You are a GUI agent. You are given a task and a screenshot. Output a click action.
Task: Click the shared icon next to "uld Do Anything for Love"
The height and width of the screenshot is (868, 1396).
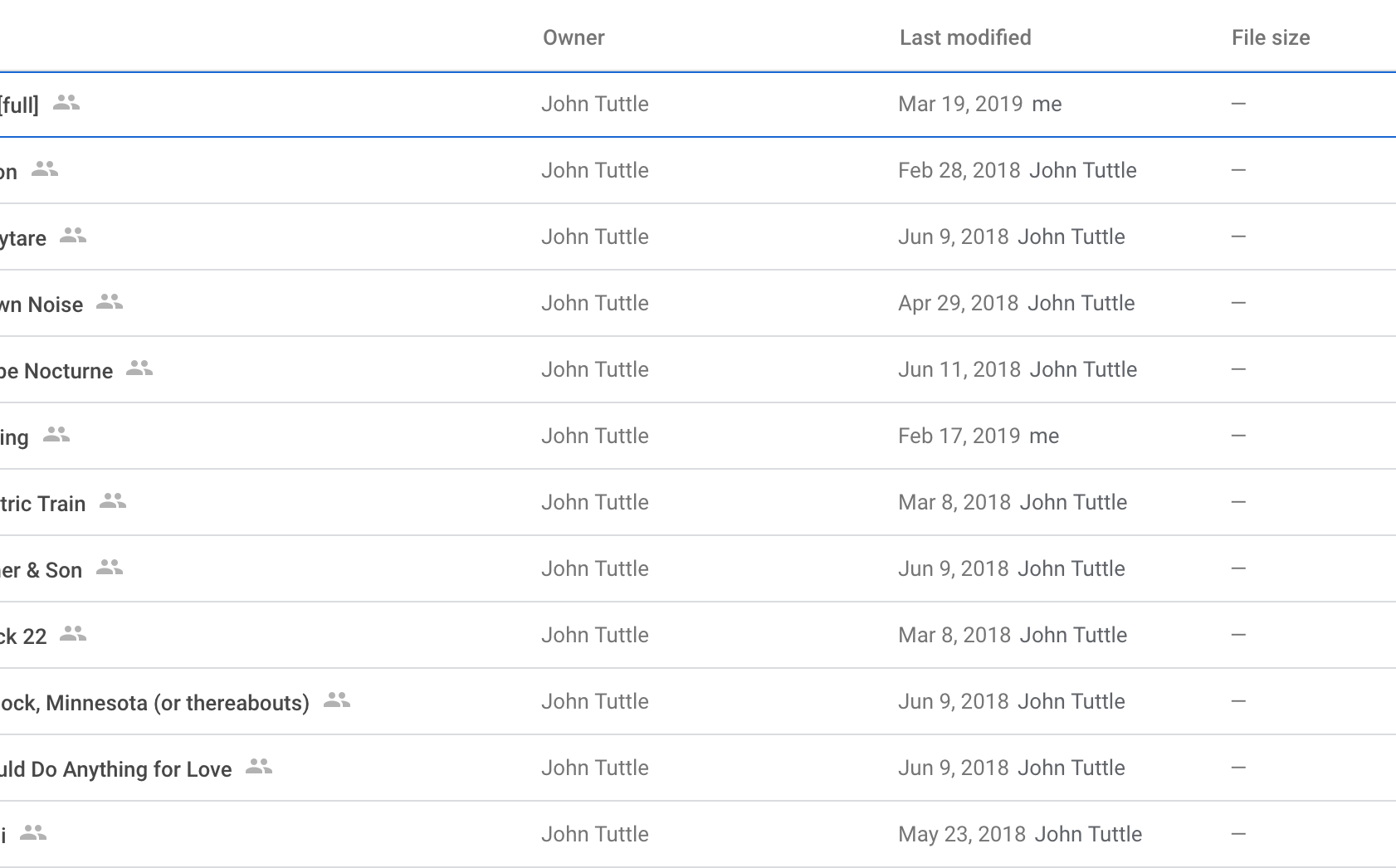point(258,767)
